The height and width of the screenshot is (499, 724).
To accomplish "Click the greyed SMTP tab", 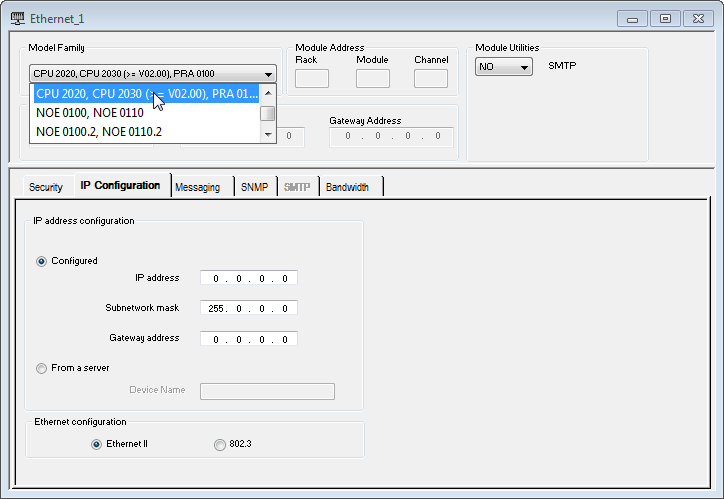I will coord(297,187).
